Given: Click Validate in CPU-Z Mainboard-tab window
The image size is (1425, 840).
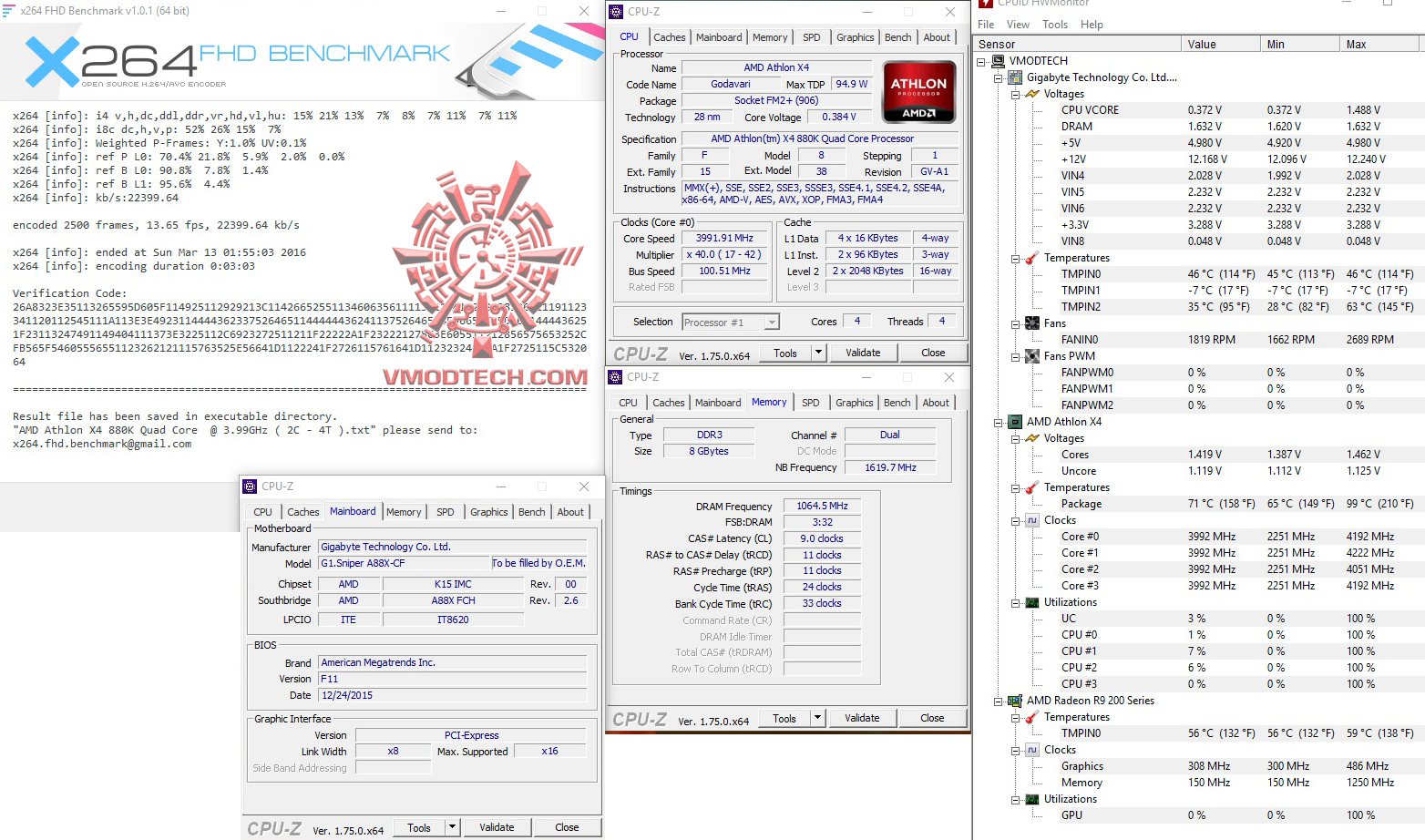Looking at the screenshot, I should click(x=497, y=827).
